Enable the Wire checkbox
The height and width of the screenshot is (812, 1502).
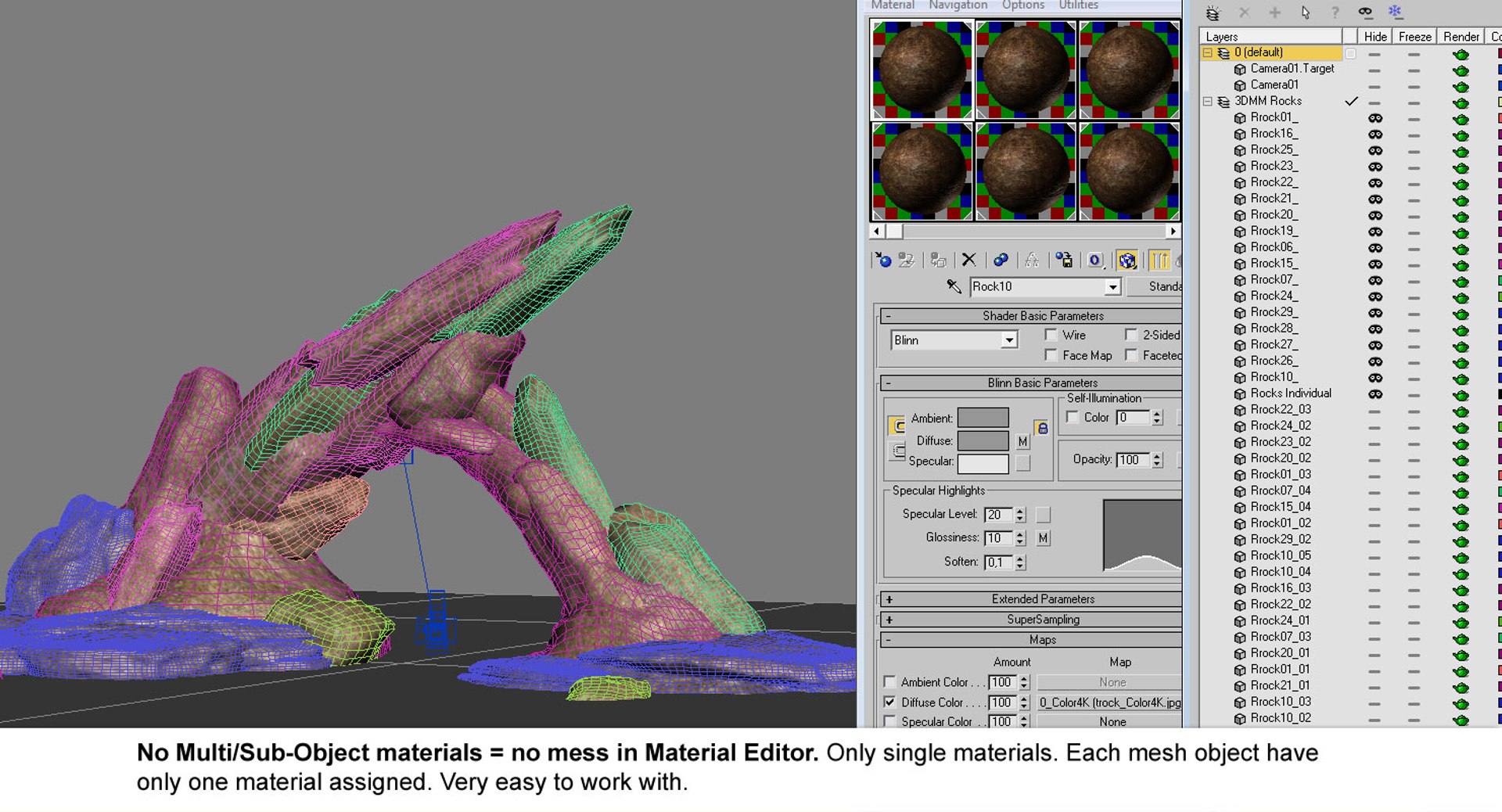point(1051,336)
